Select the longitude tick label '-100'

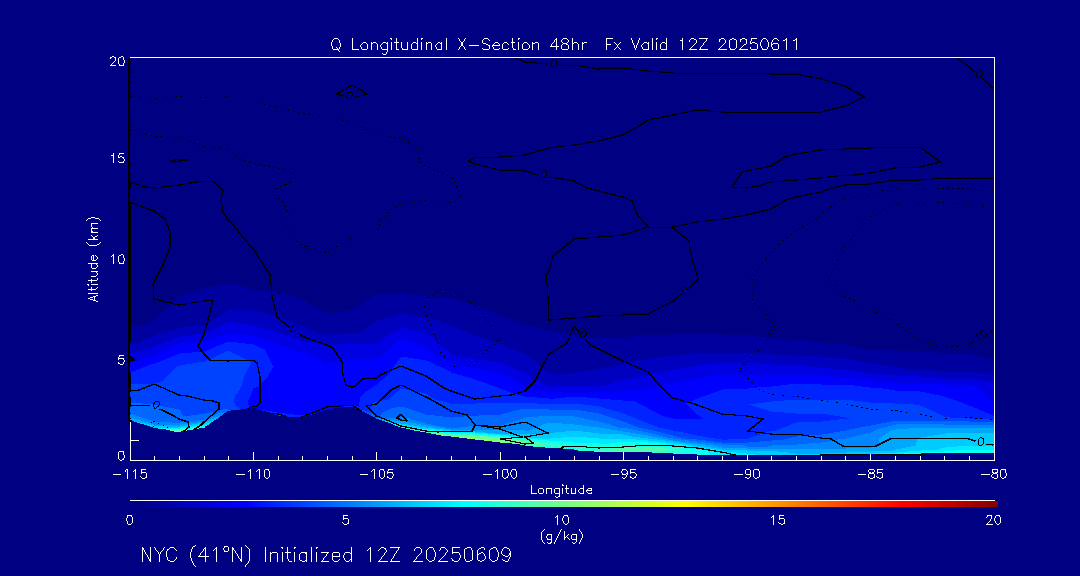[x=500, y=475]
